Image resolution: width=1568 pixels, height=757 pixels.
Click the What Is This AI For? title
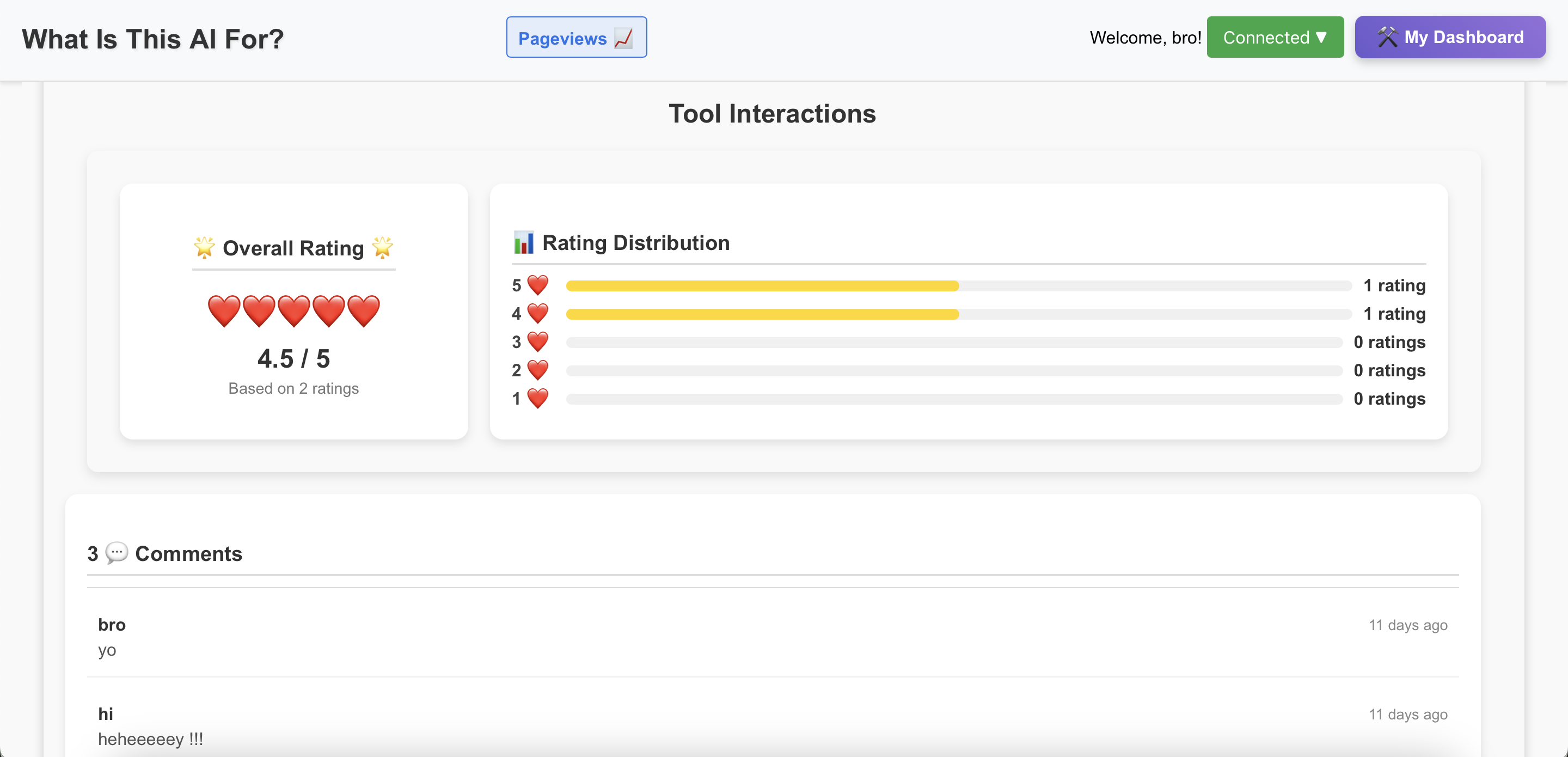click(153, 39)
